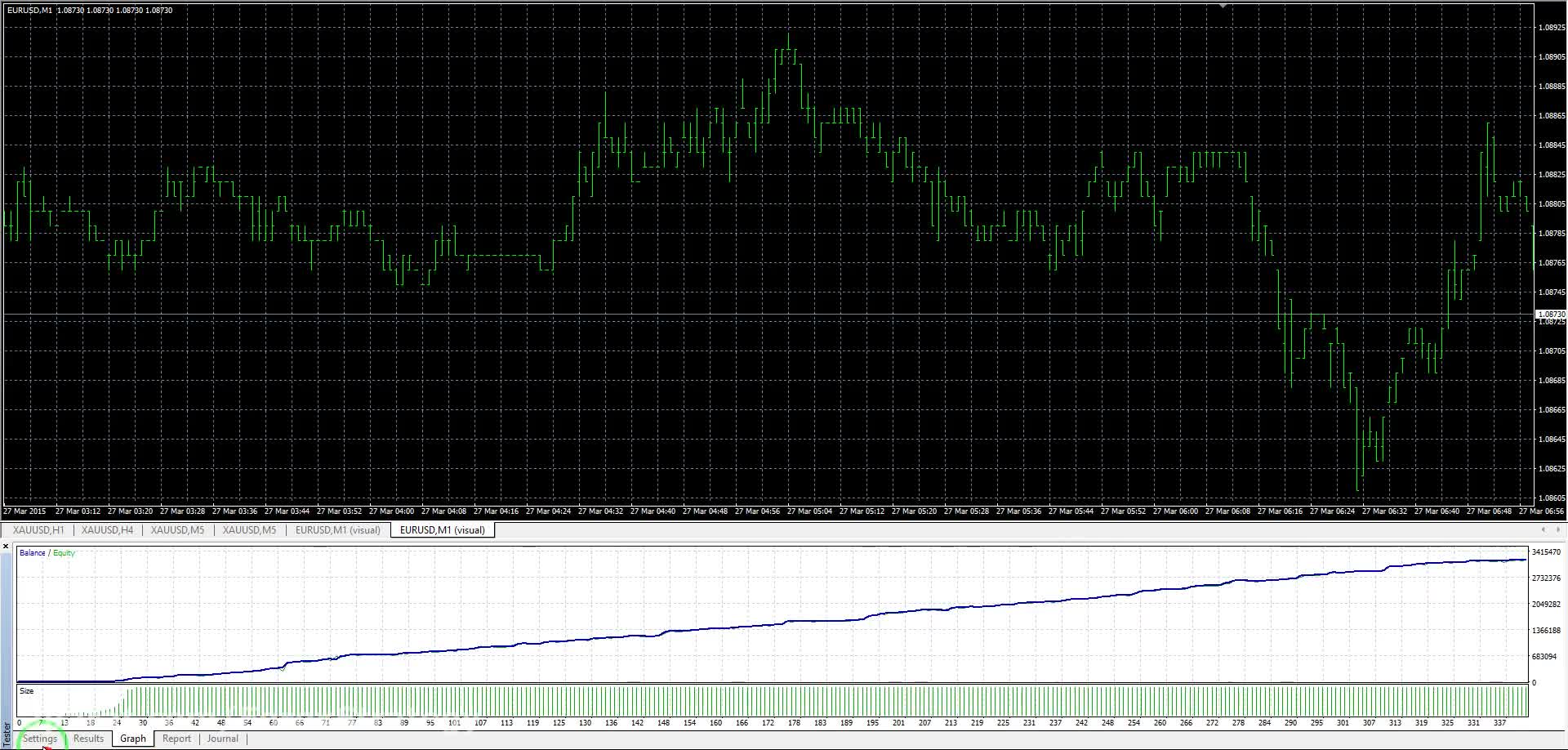1568x750 pixels.
Task: Open the XAUUSD,H4 chart tab
Action: pos(107,530)
